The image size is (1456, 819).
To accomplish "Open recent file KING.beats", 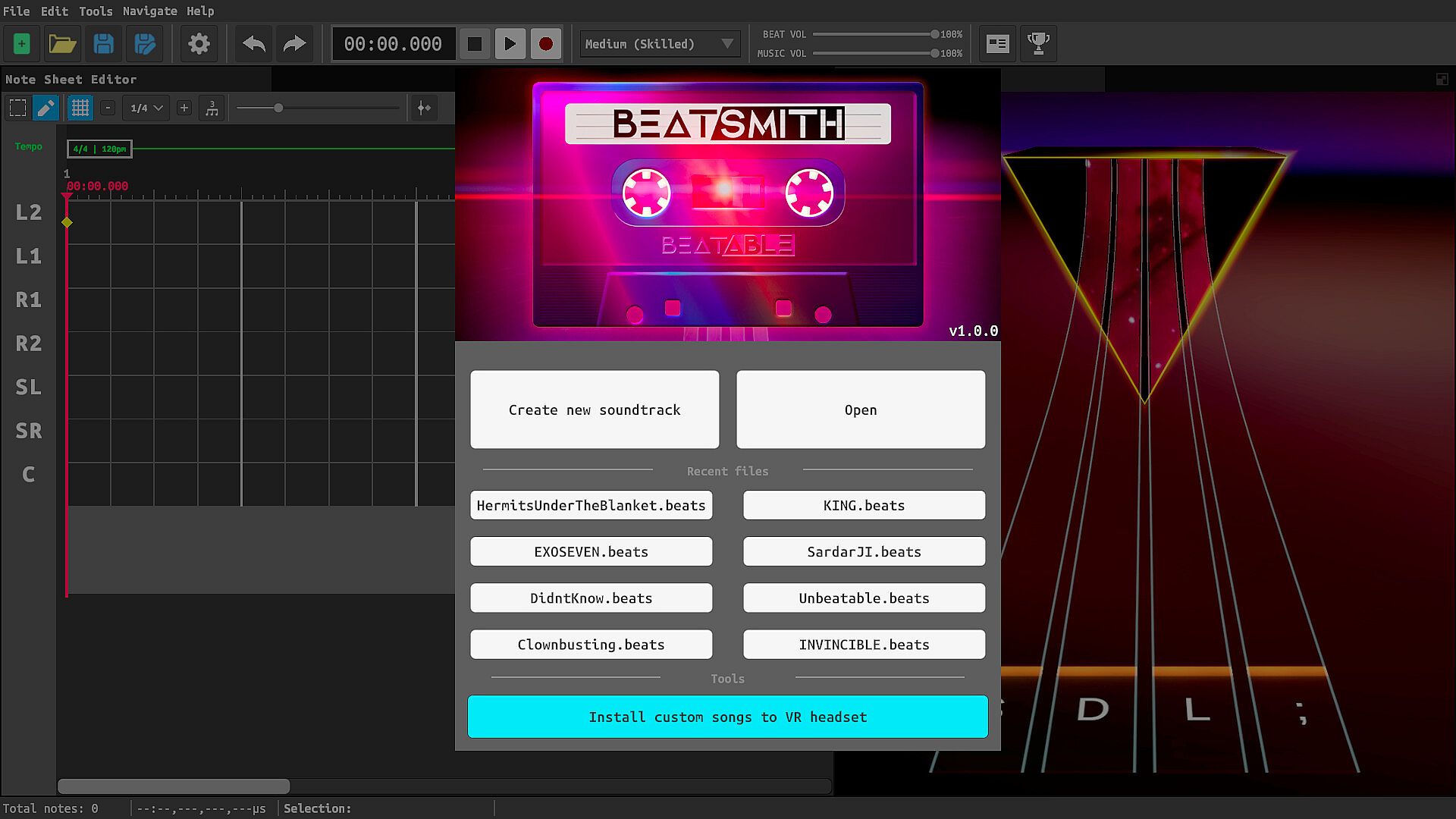I will click(864, 506).
